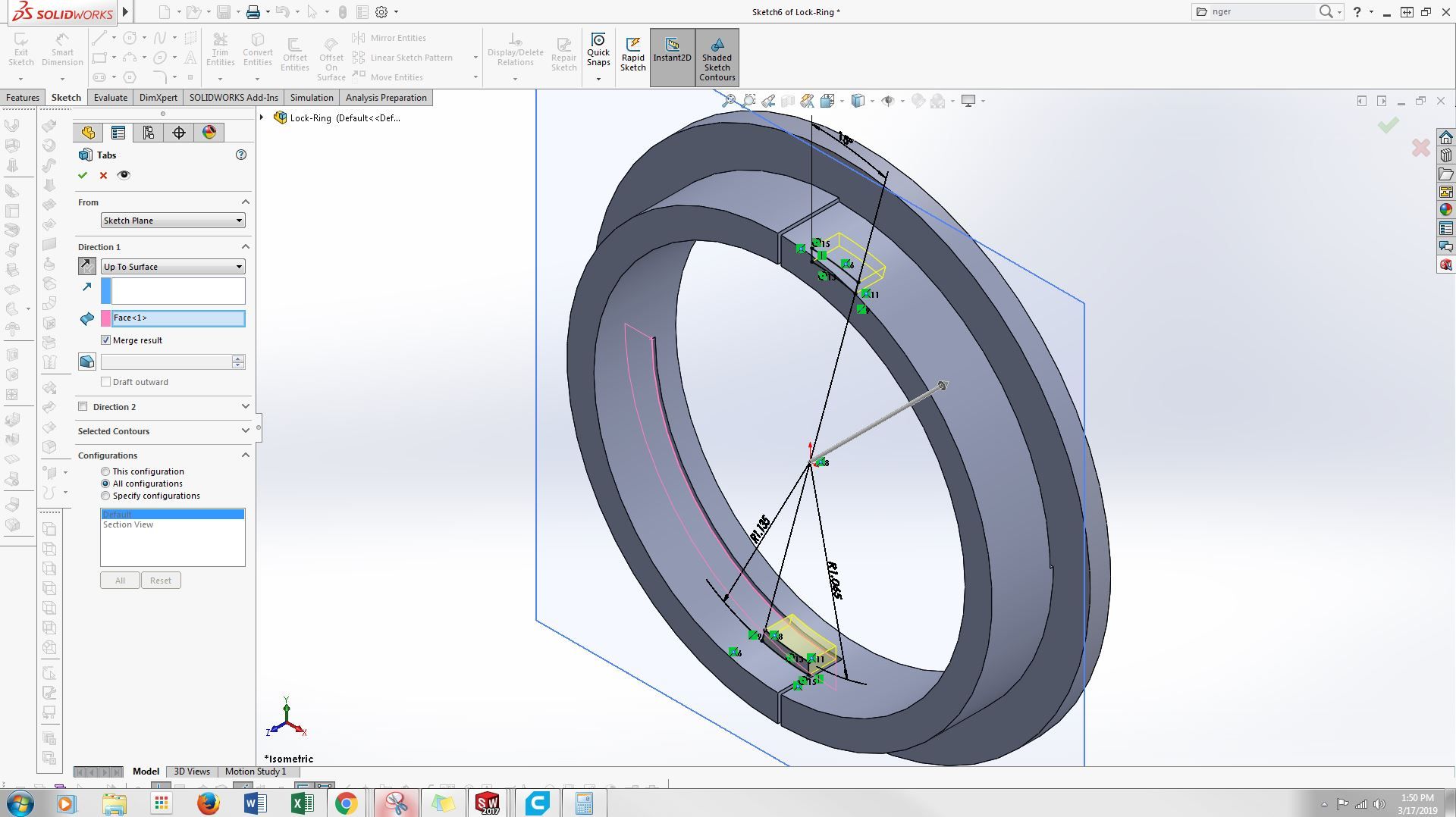Accept the Tabs feature with green checkmark
Viewport: 1456px width, 817px height.
(83, 175)
